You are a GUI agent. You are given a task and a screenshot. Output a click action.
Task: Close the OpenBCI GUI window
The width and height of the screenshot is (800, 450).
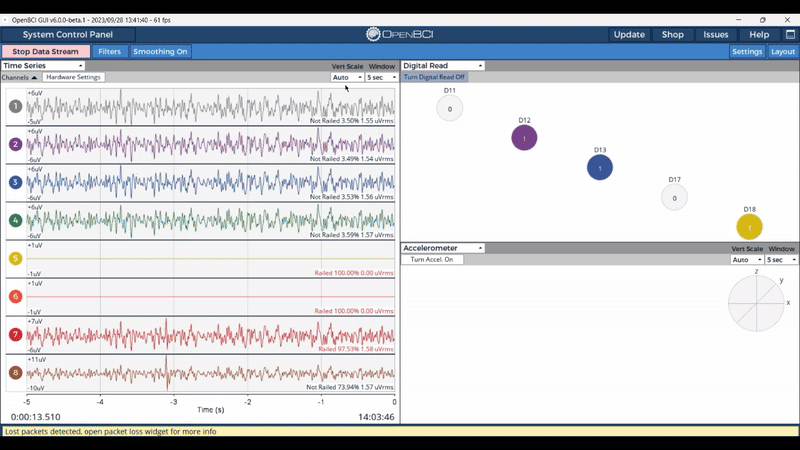pyautogui.click(x=787, y=20)
